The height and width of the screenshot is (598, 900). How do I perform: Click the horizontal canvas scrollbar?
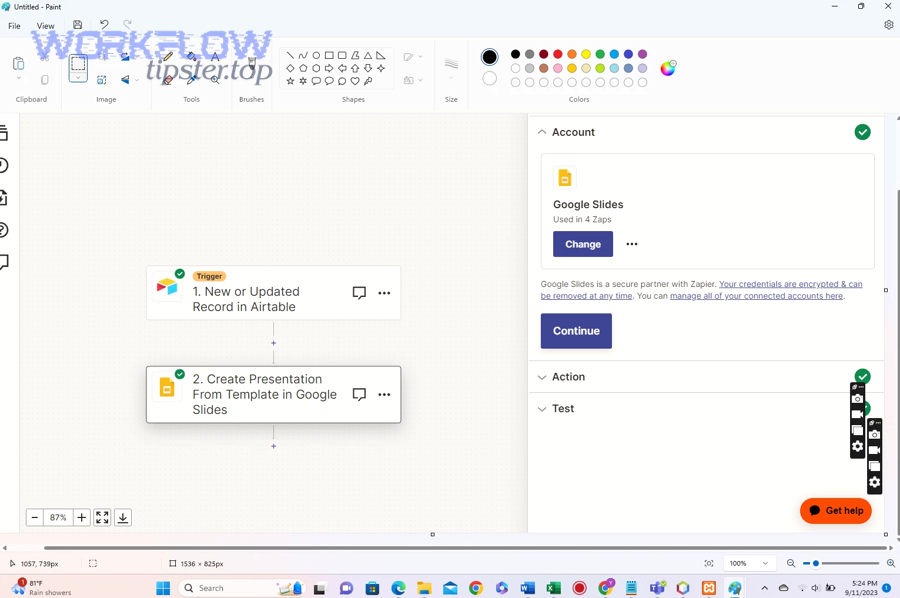click(465, 548)
